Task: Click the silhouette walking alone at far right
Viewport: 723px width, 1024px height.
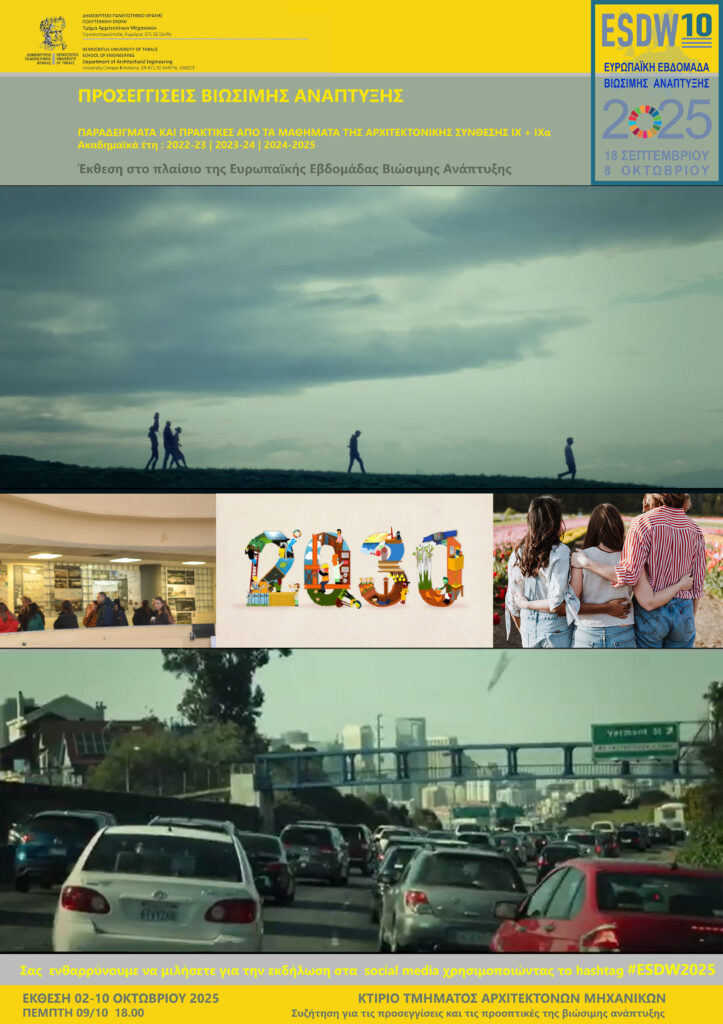Action: [568, 458]
